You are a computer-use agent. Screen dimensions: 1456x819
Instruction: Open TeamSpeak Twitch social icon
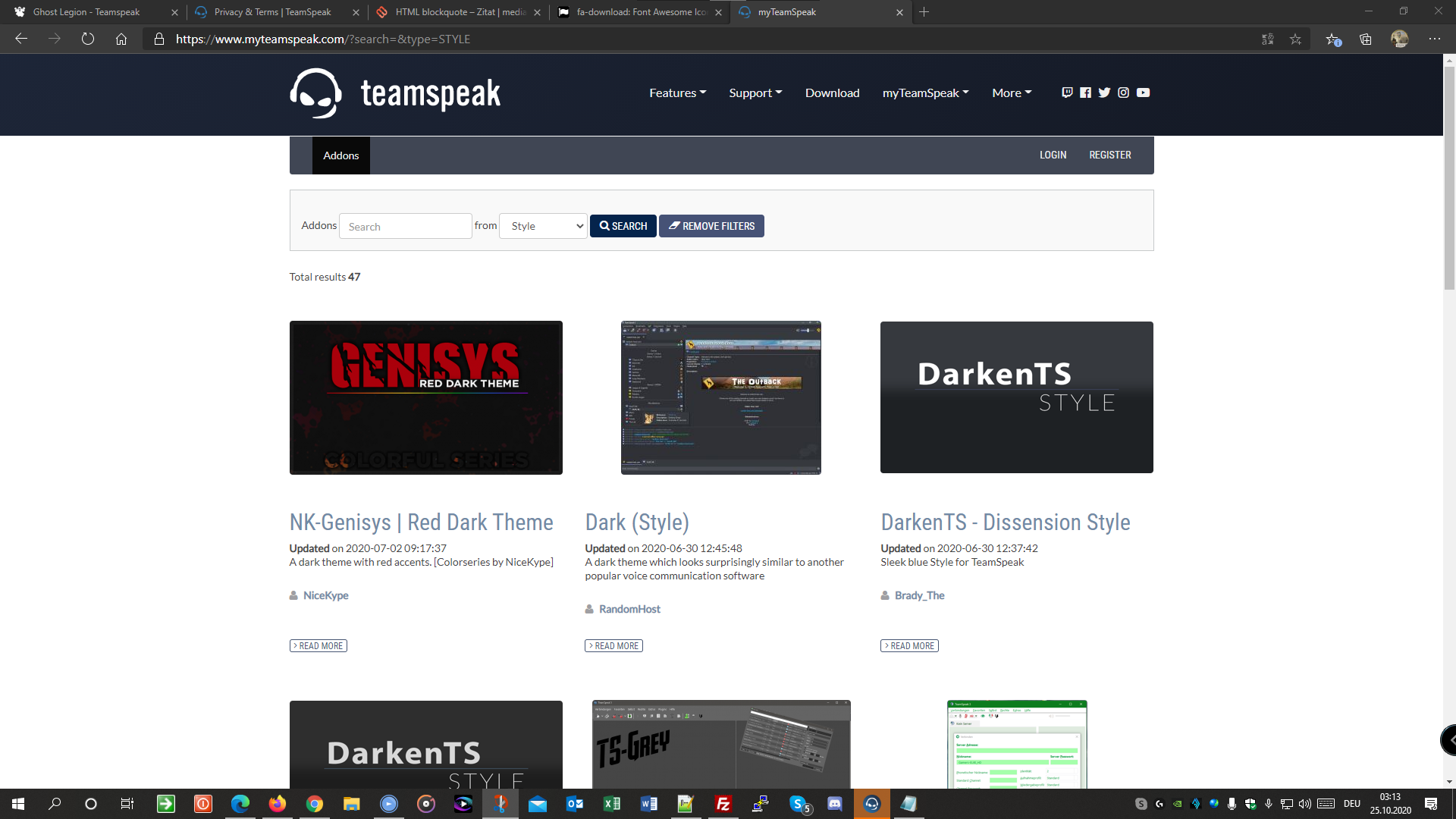click(x=1067, y=93)
